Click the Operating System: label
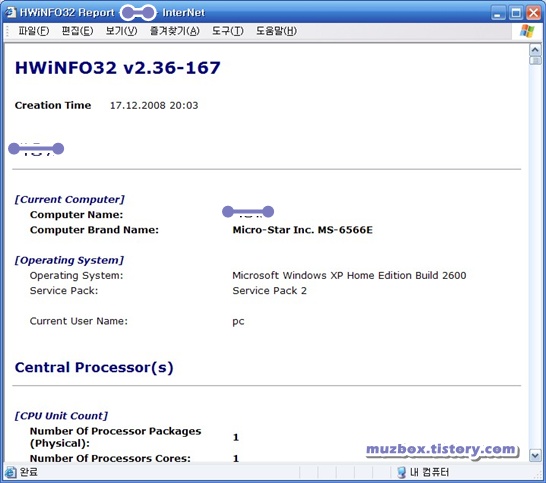This screenshot has height=483, width=546. [x=77, y=275]
